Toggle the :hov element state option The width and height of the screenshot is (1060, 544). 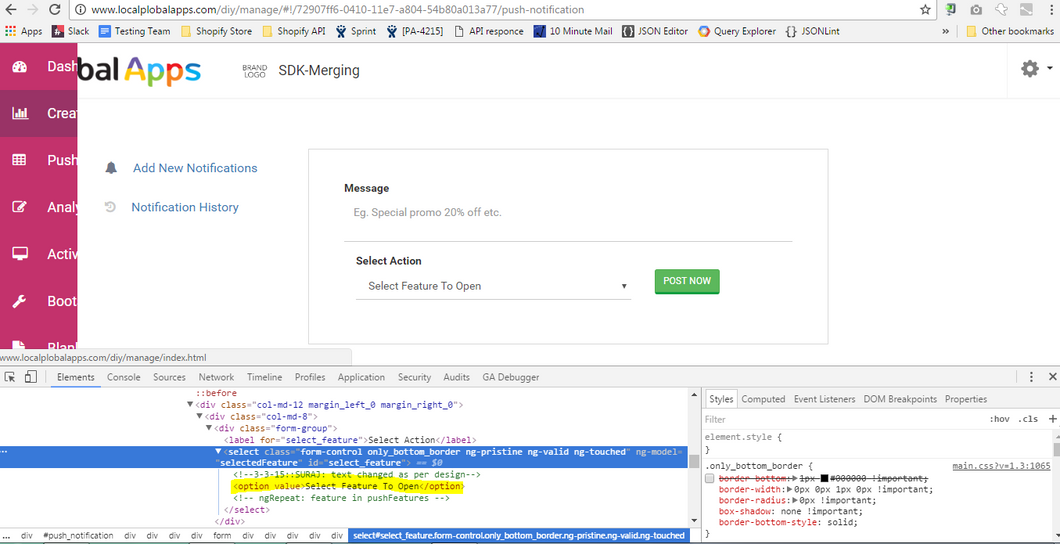(998, 419)
